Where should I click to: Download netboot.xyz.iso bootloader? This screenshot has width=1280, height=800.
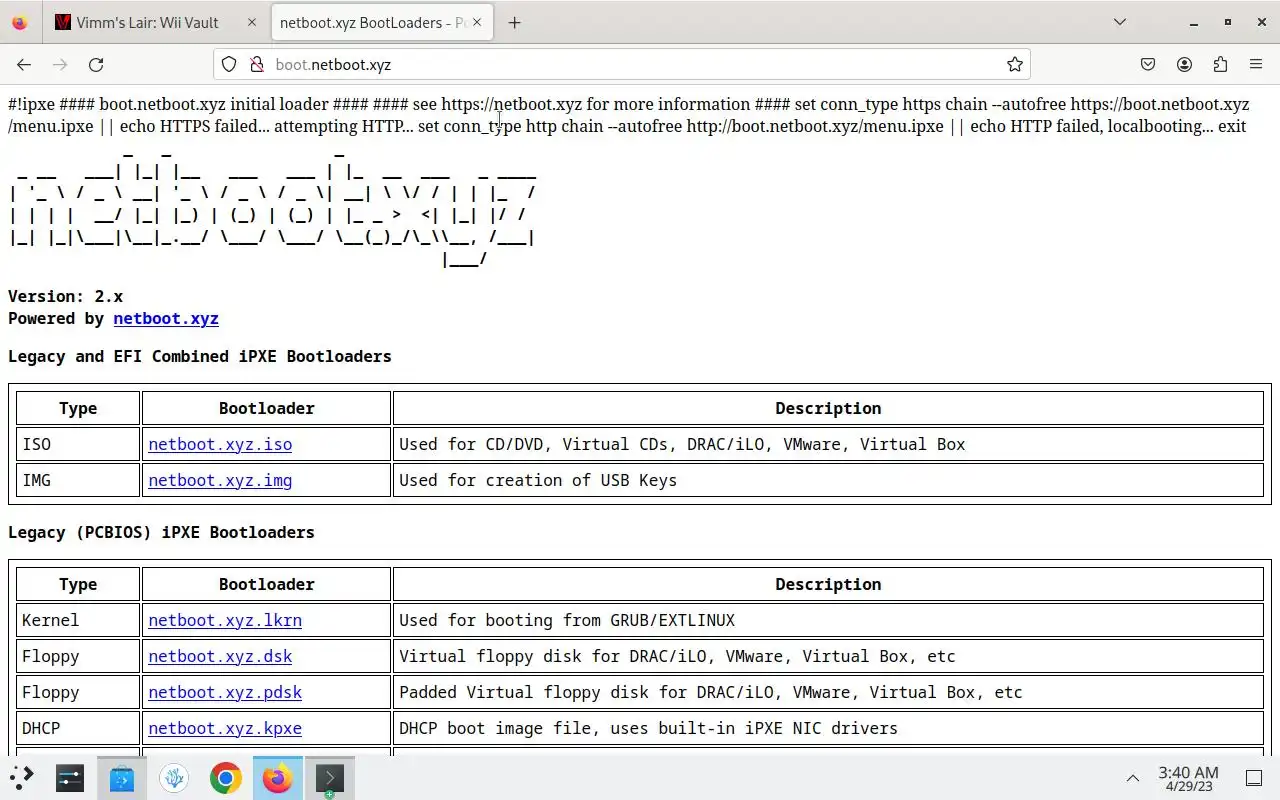[x=220, y=444]
